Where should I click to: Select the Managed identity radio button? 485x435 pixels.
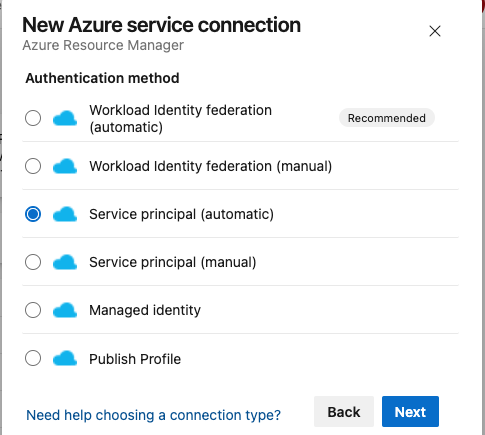click(x=33, y=310)
